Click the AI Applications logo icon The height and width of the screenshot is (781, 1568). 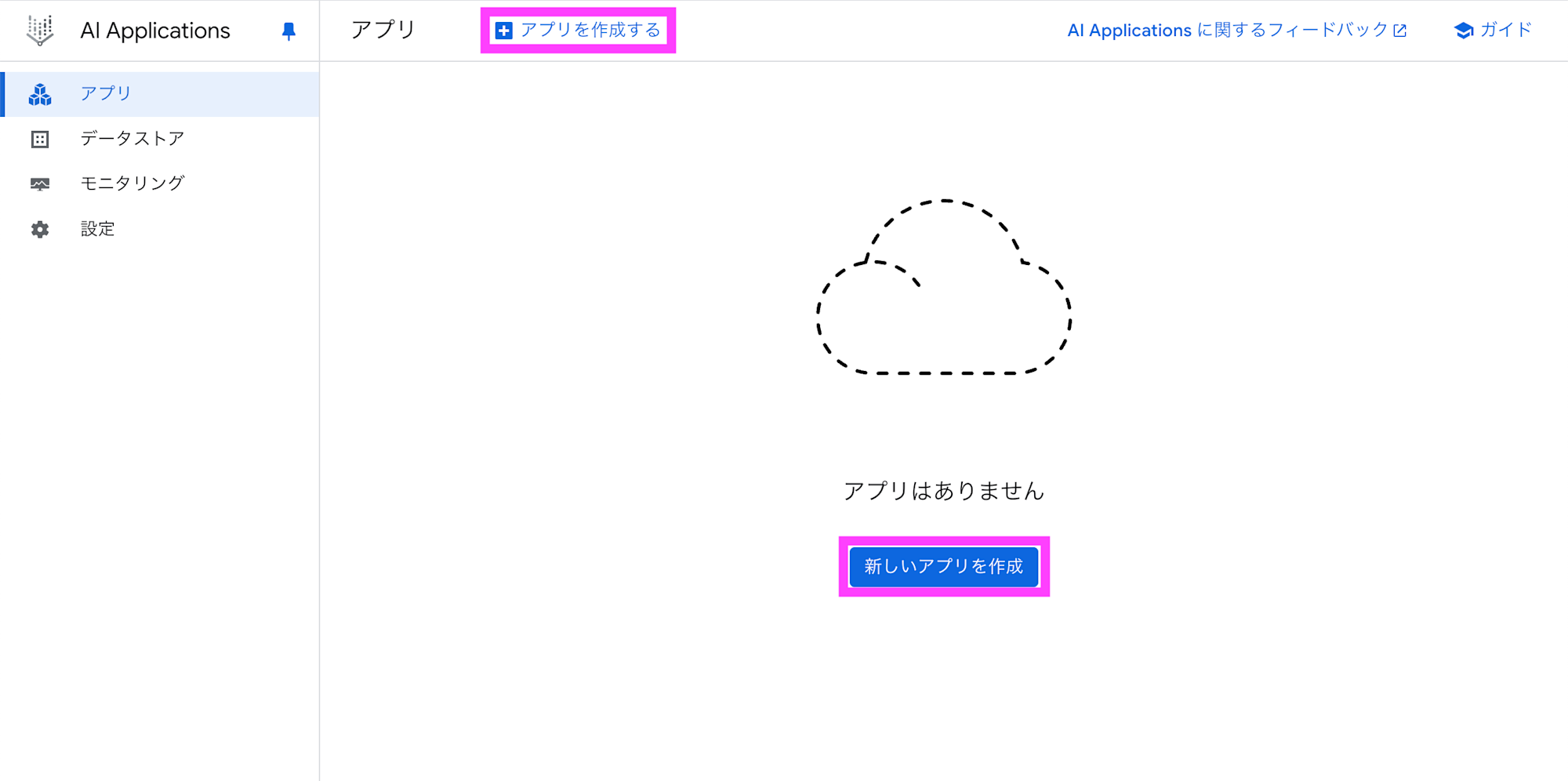pos(40,31)
